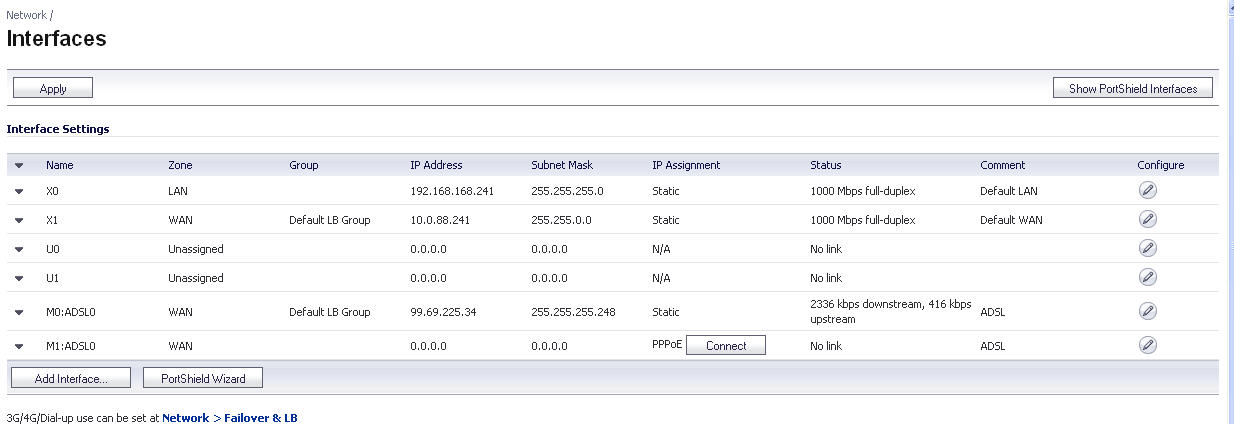Expand the X0 row arrow
1234x424 pixels.
coord(19,191)
